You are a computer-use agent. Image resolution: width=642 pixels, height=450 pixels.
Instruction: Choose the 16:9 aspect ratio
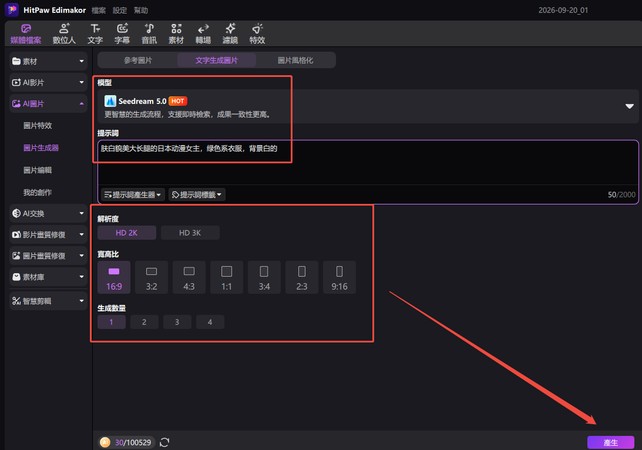(x=114, y=277)
